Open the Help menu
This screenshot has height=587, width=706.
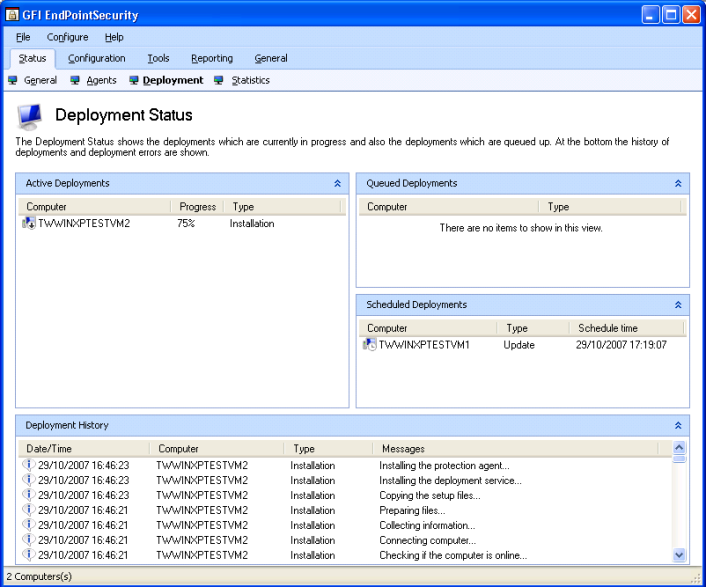click(114, 37)
